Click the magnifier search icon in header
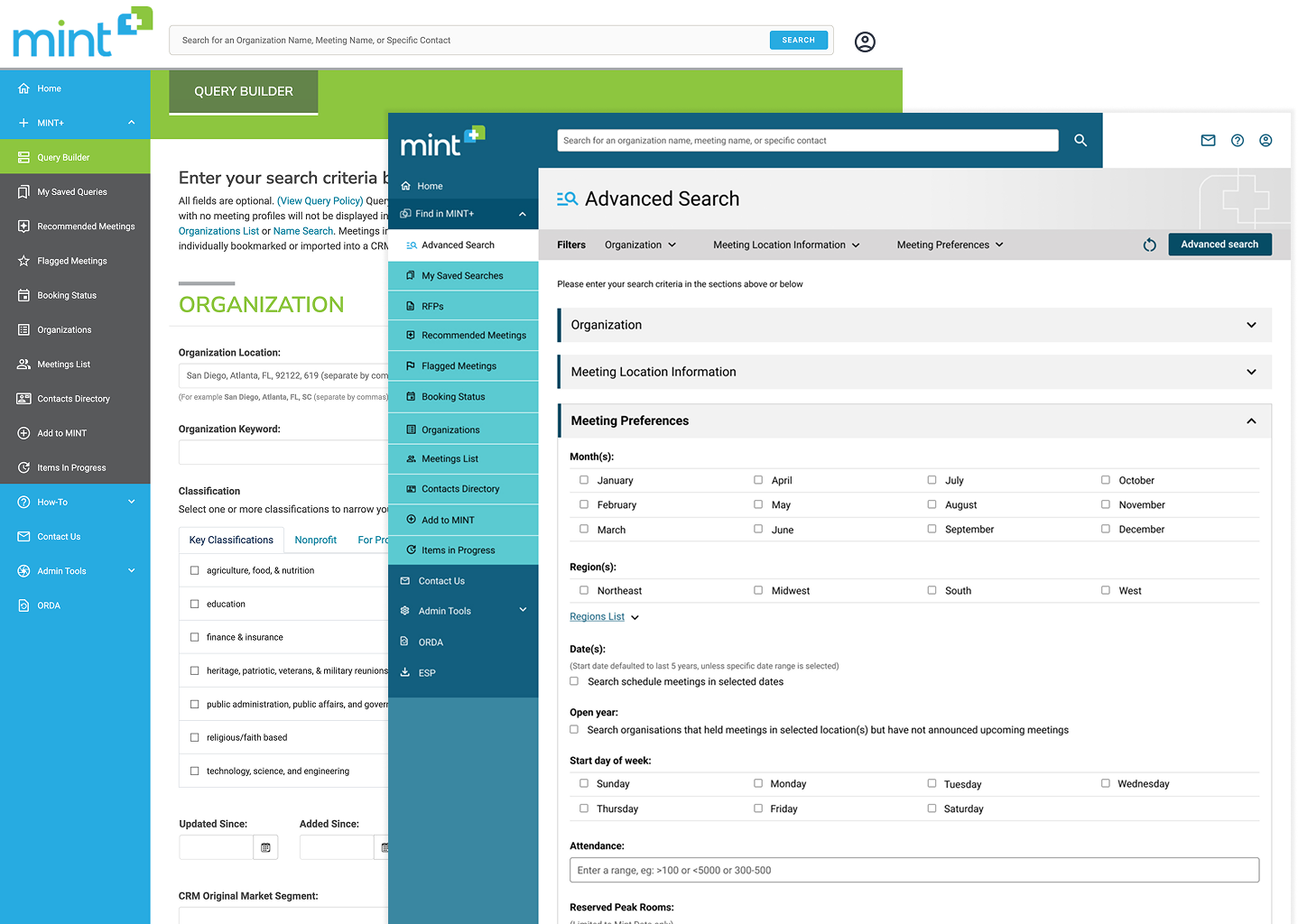This screenshot has width=1298, height=924. click(1080, 141)
